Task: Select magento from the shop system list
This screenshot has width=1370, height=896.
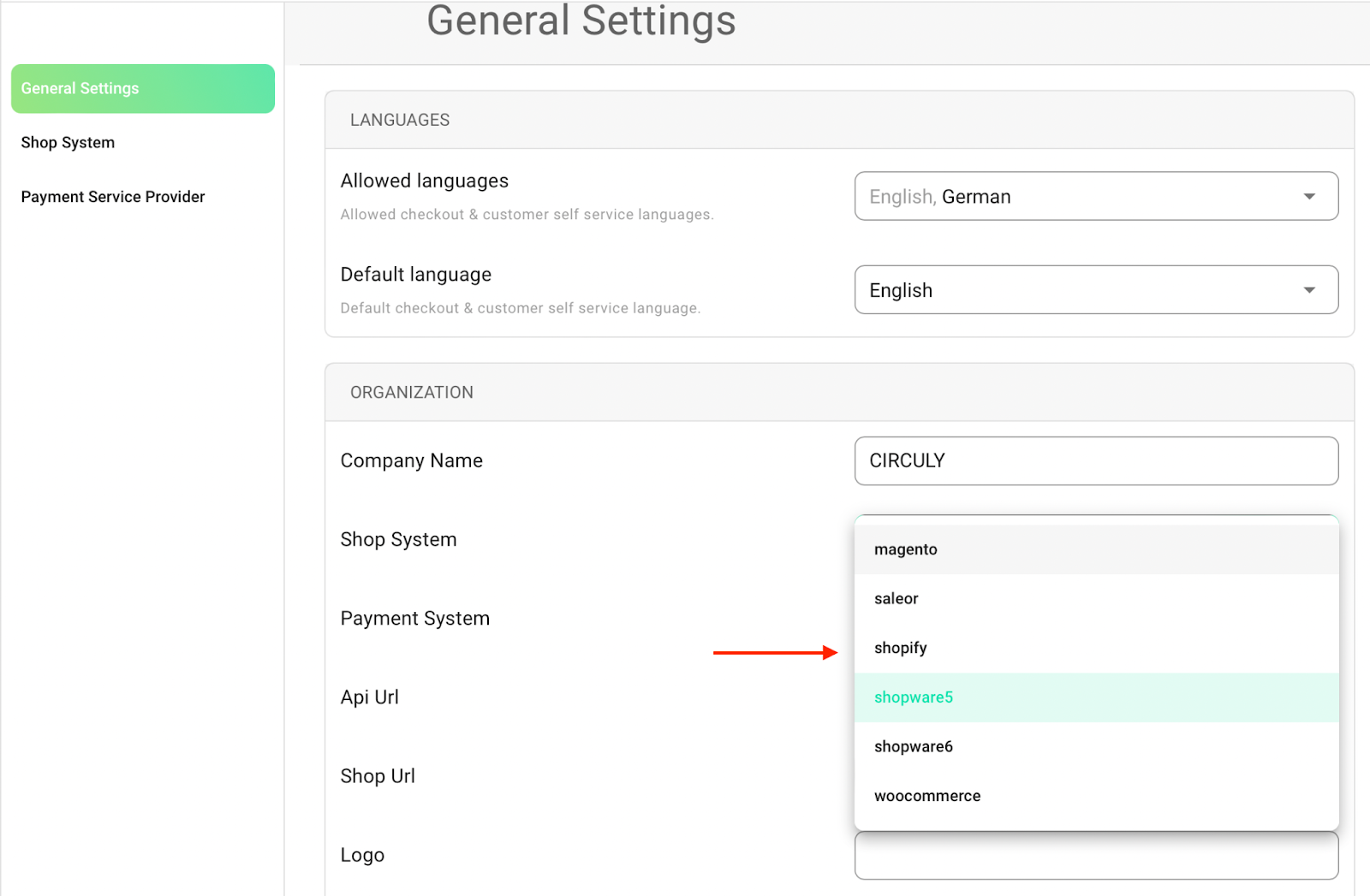Action: tap(1096, 549)
